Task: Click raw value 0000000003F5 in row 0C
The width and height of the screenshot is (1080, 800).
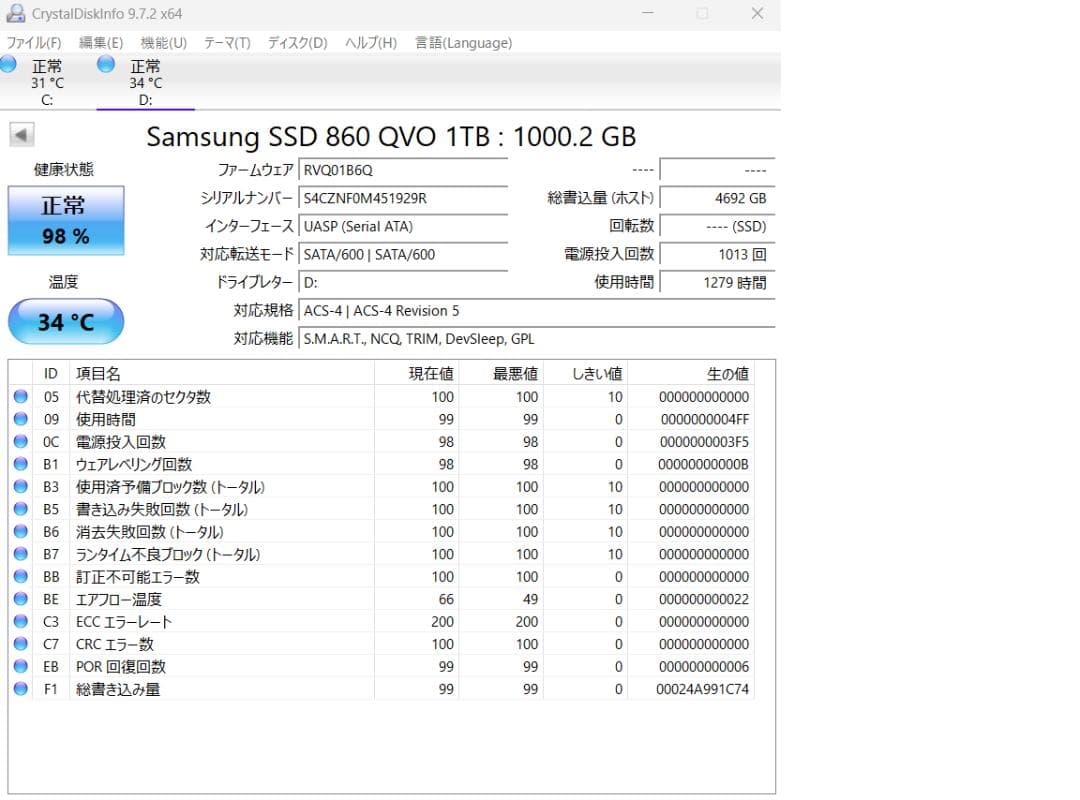Action: coord(704,442)
